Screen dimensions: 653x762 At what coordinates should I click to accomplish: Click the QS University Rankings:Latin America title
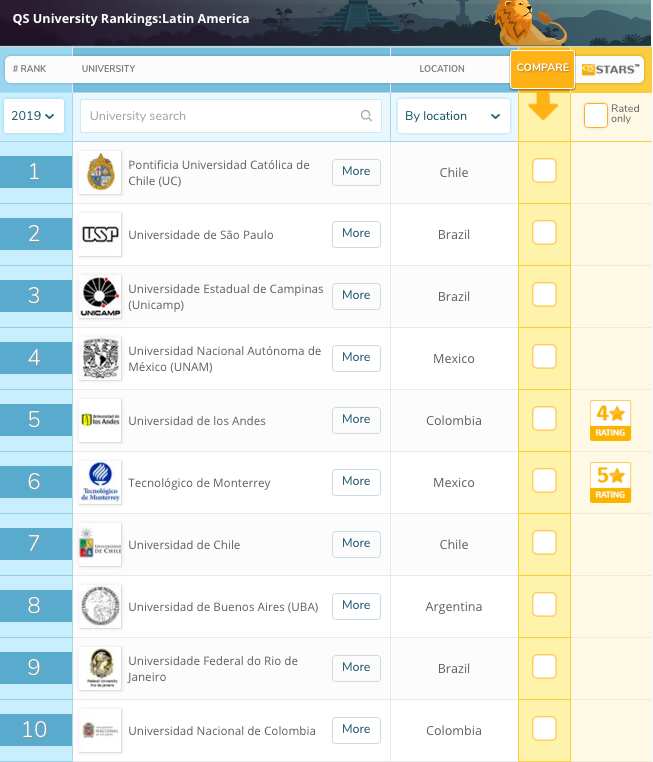point(131,18)
